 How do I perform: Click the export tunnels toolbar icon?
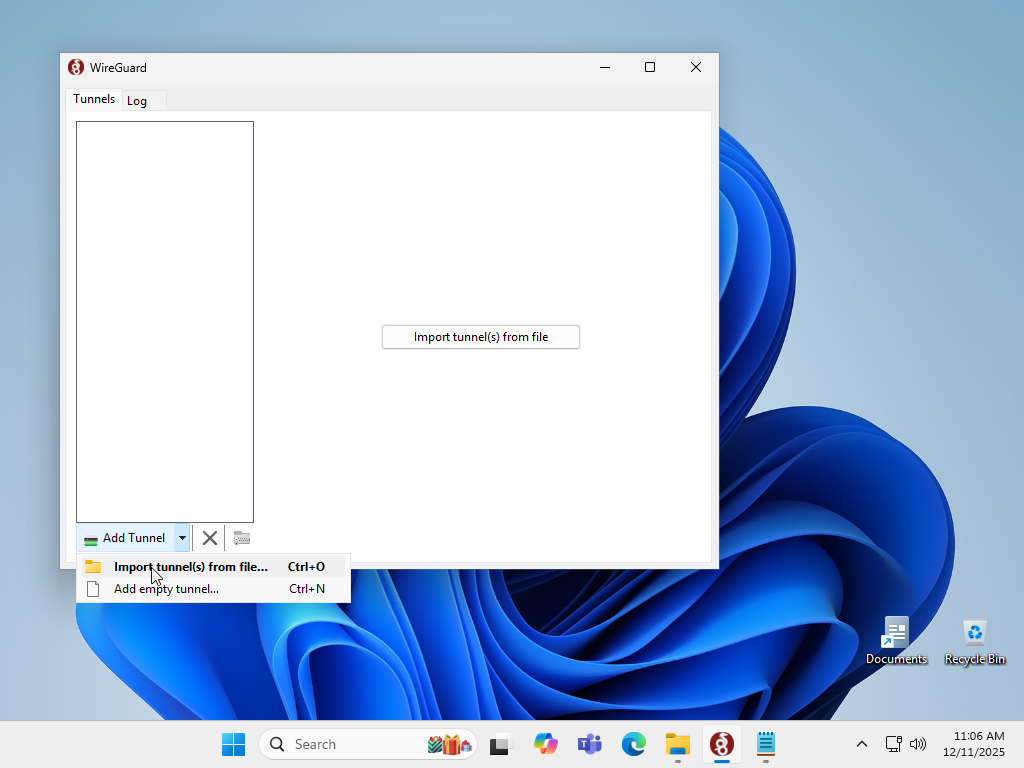(x=241, y=537)
